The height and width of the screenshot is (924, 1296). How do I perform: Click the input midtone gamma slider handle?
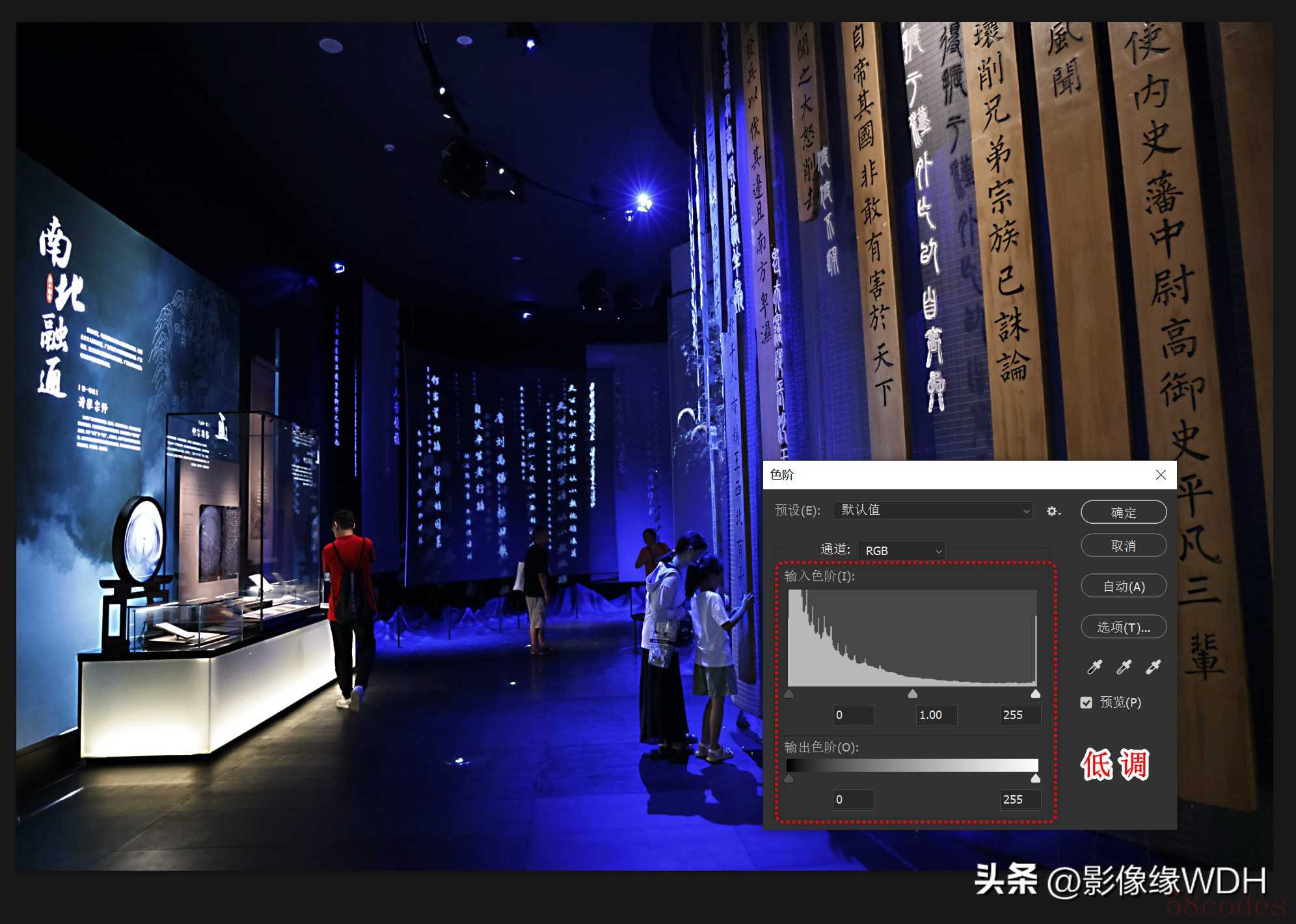(913, 694)
